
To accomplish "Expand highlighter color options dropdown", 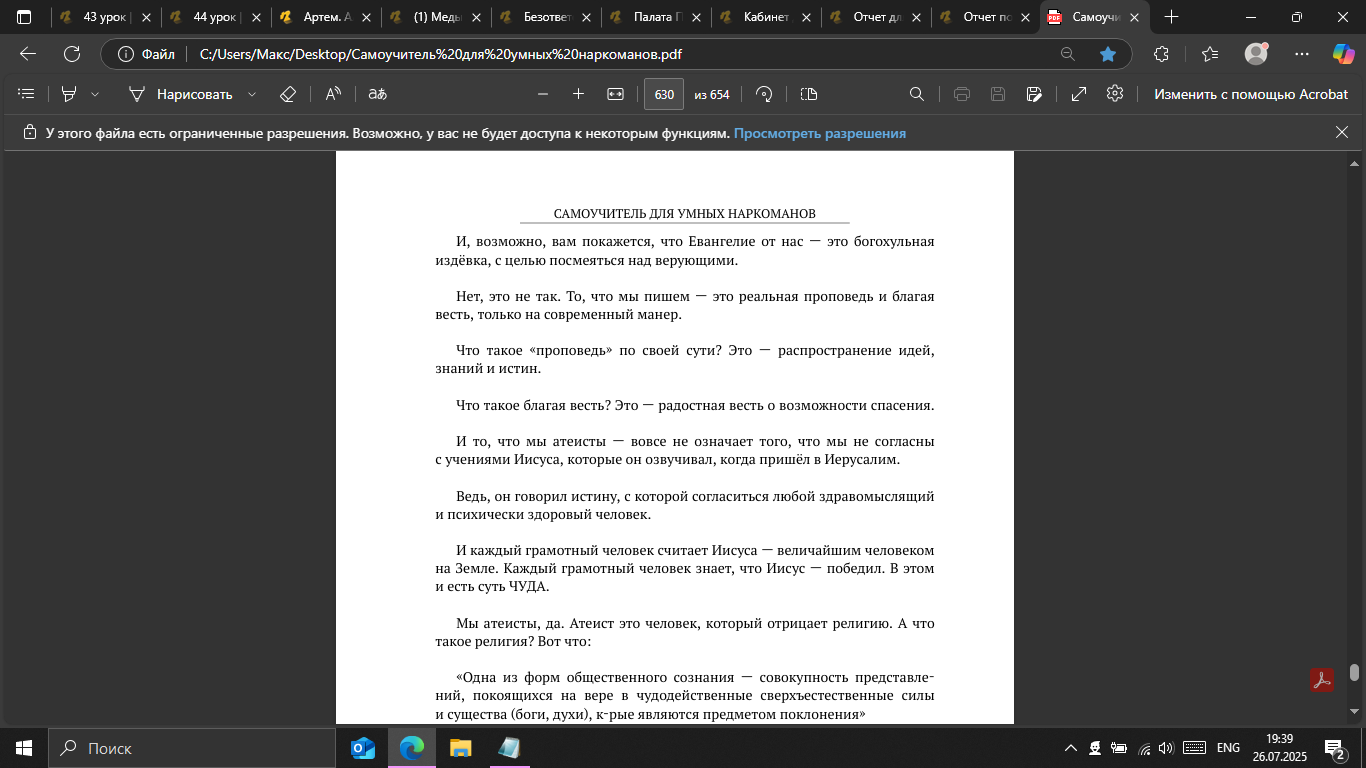I will [95, 94].
